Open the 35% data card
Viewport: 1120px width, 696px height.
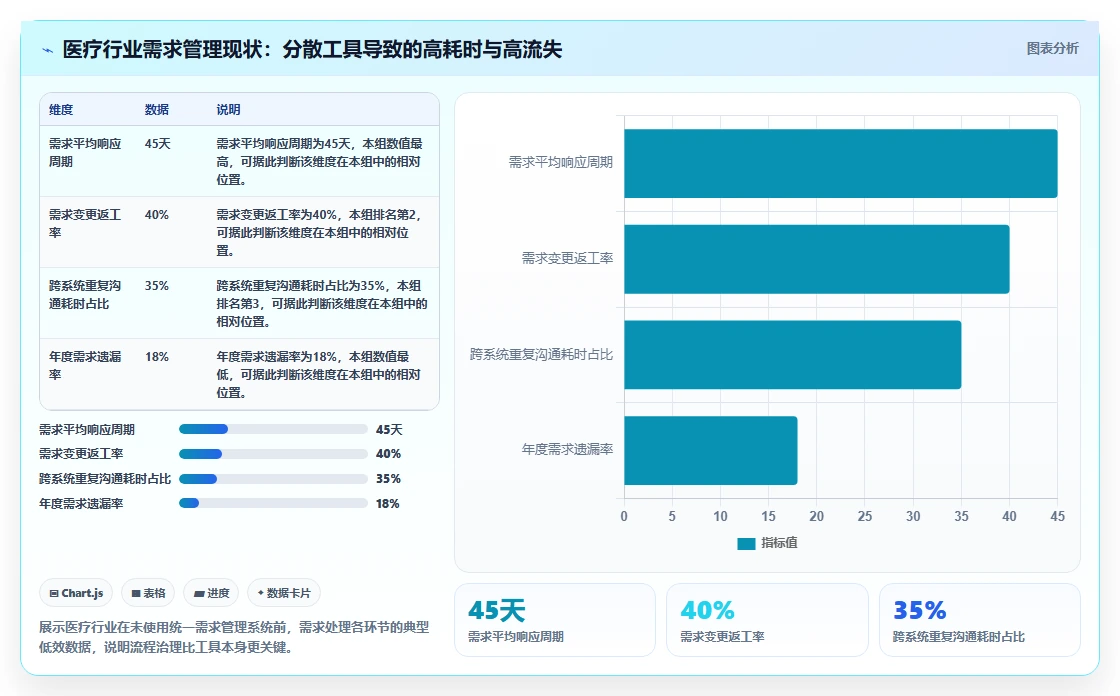click(979, 620)
